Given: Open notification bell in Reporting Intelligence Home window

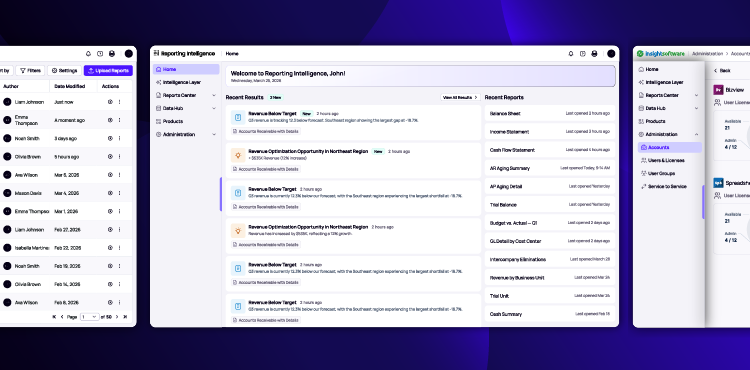Looking at the screenshot, I should (571, 54).
